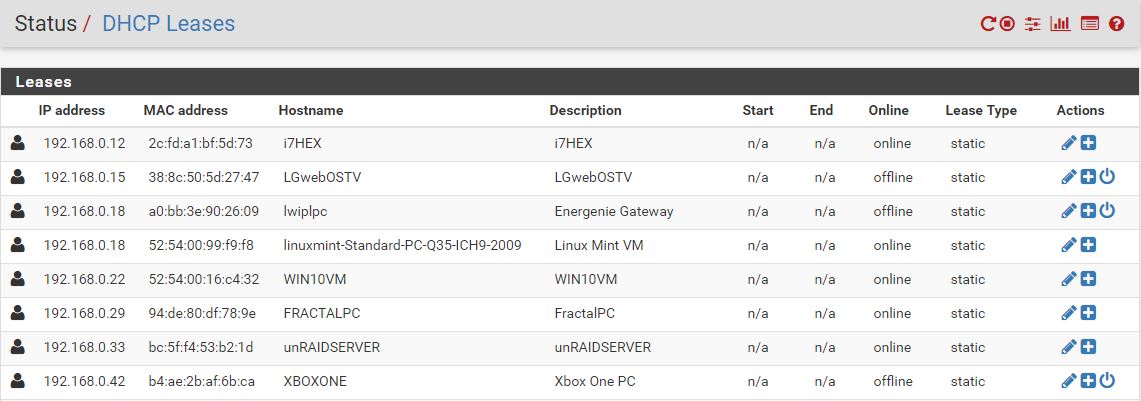
Task: Edit the Linux Mint VM mapping
Action: (x=1069, y=246)
